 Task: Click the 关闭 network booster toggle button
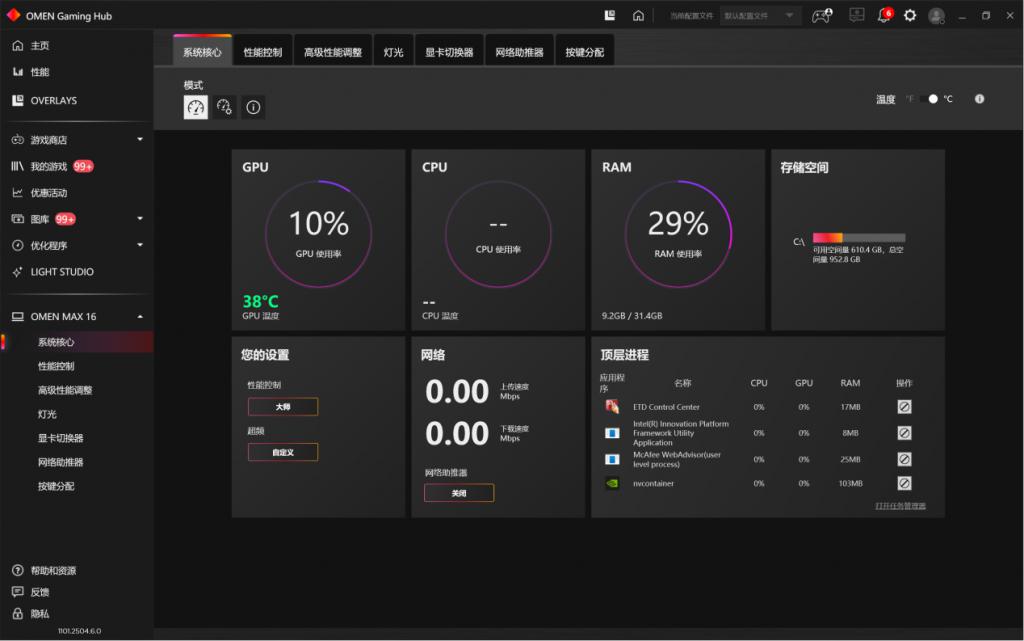[x=459, y=493]
